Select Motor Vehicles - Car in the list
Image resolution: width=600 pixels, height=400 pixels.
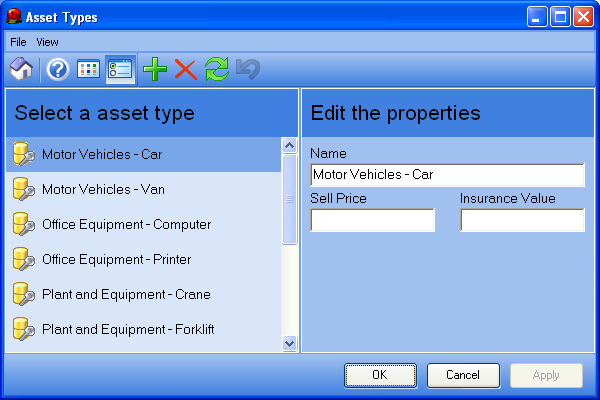click(143, 154)
